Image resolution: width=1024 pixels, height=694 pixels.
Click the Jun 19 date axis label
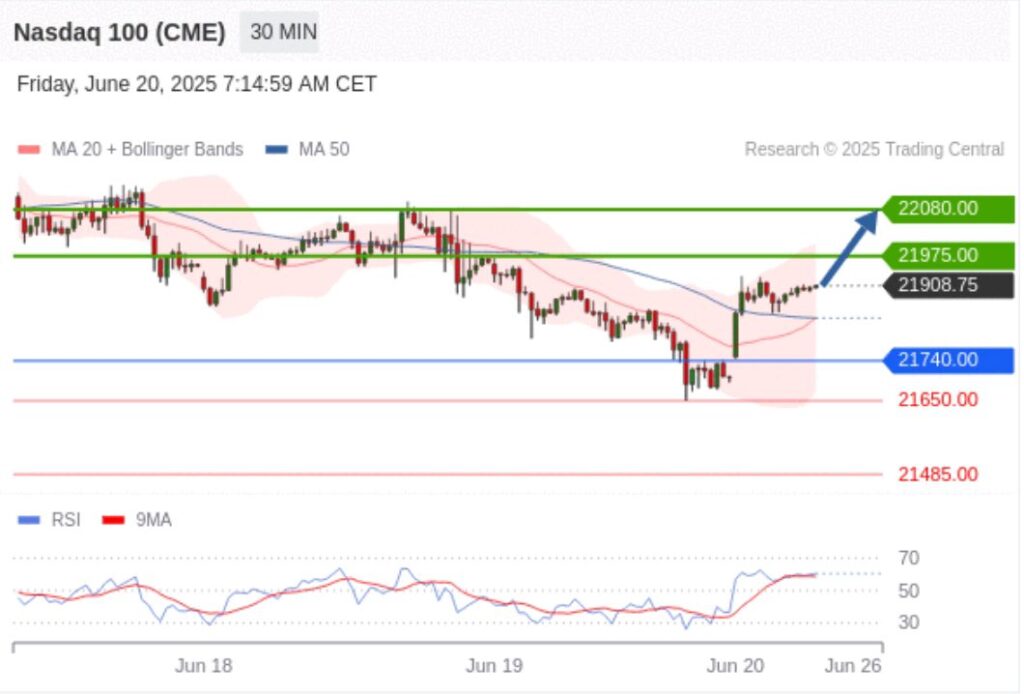pyautogui.click(x=494, y=666)
